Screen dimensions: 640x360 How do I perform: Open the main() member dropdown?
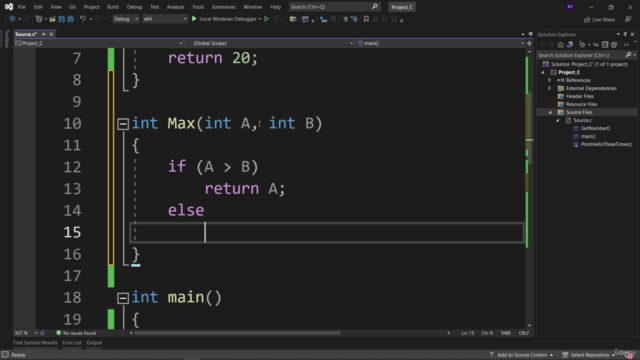440,43
